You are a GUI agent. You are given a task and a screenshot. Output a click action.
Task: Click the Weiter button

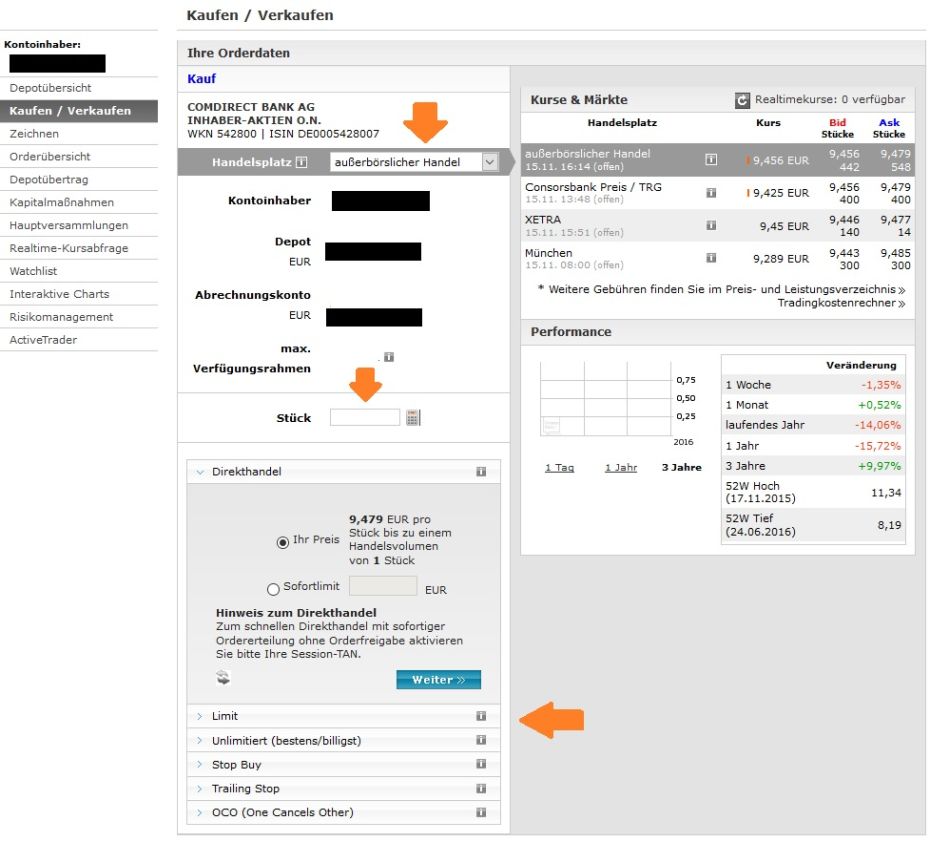[x=438, y=679]
